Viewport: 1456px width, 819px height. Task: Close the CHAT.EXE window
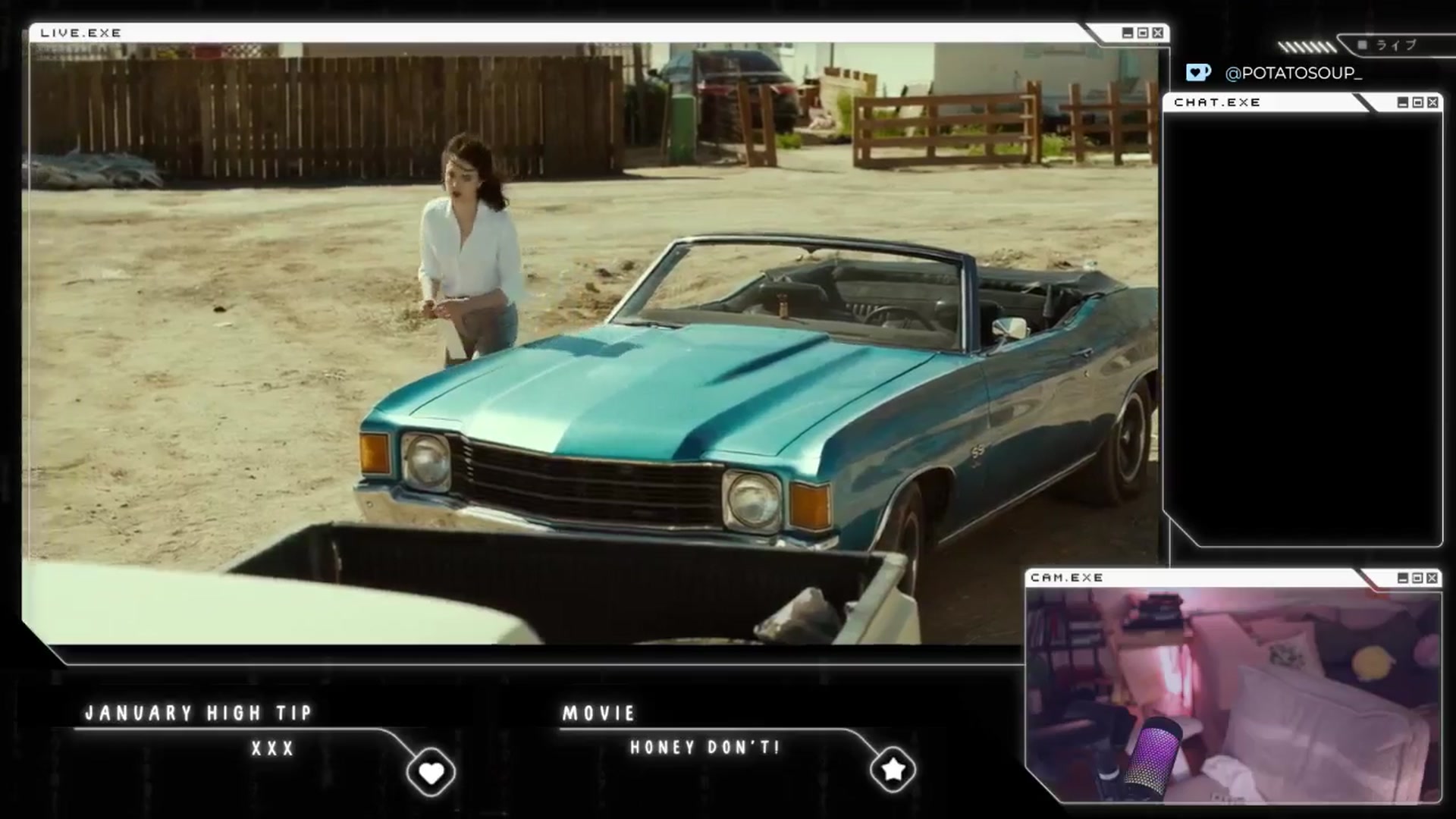tap(1432, 102)
